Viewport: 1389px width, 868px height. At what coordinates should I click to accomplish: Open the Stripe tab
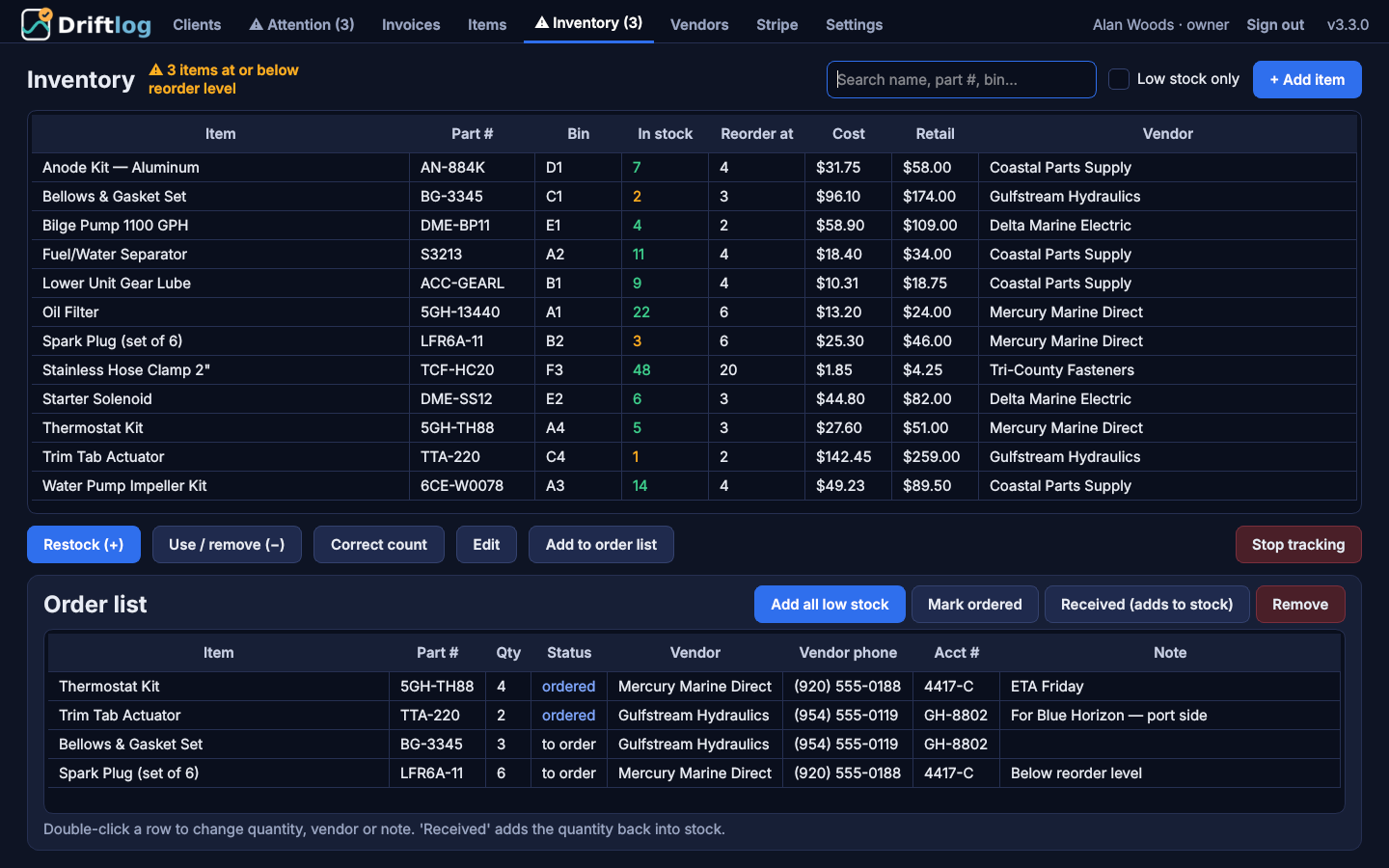(776, 24)
